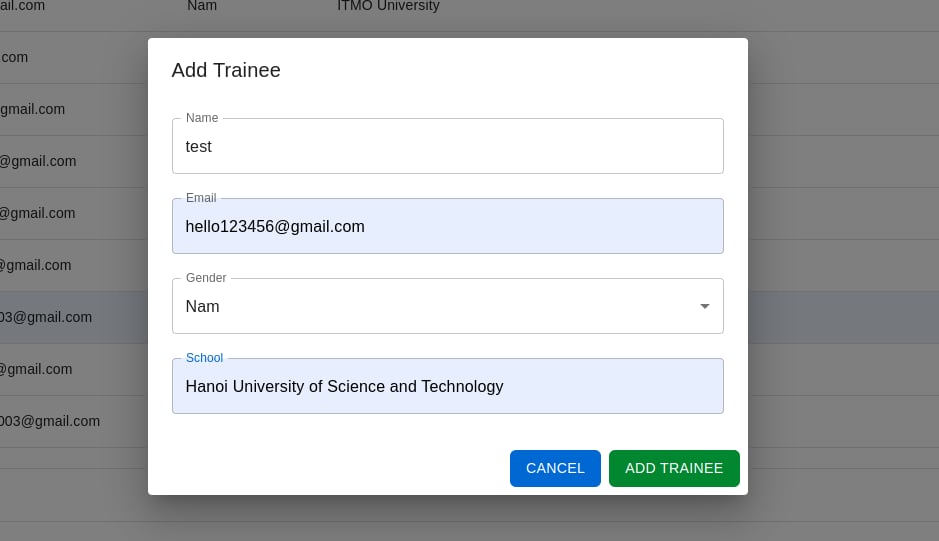Click the Add Trainee dialog title

tap(226, 70)
